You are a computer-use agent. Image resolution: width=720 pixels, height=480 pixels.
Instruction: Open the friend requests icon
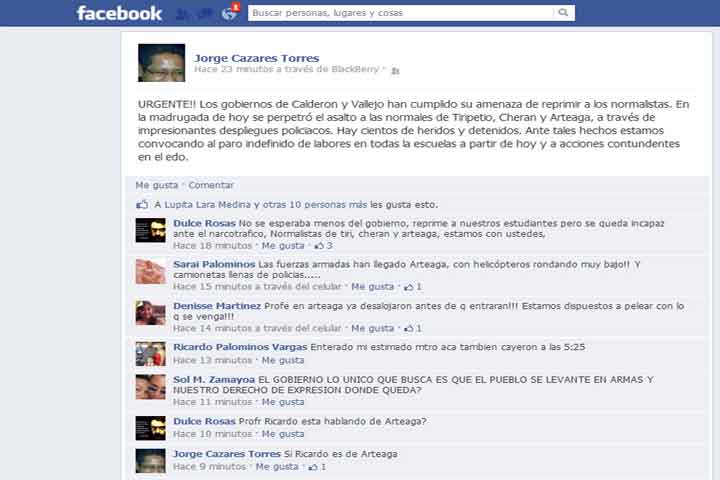[x=182, y=14]
